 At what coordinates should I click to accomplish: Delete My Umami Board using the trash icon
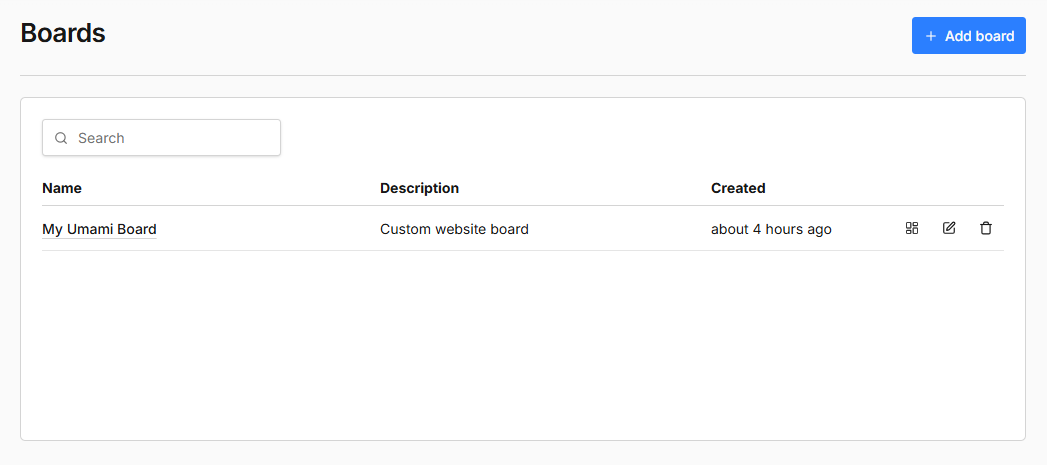point(986,228)
